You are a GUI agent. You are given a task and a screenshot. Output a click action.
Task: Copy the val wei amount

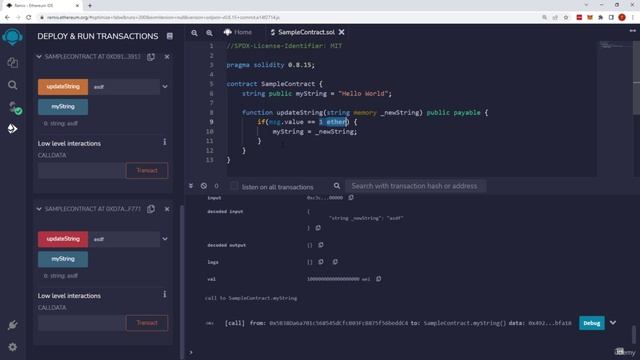(378, 279)
